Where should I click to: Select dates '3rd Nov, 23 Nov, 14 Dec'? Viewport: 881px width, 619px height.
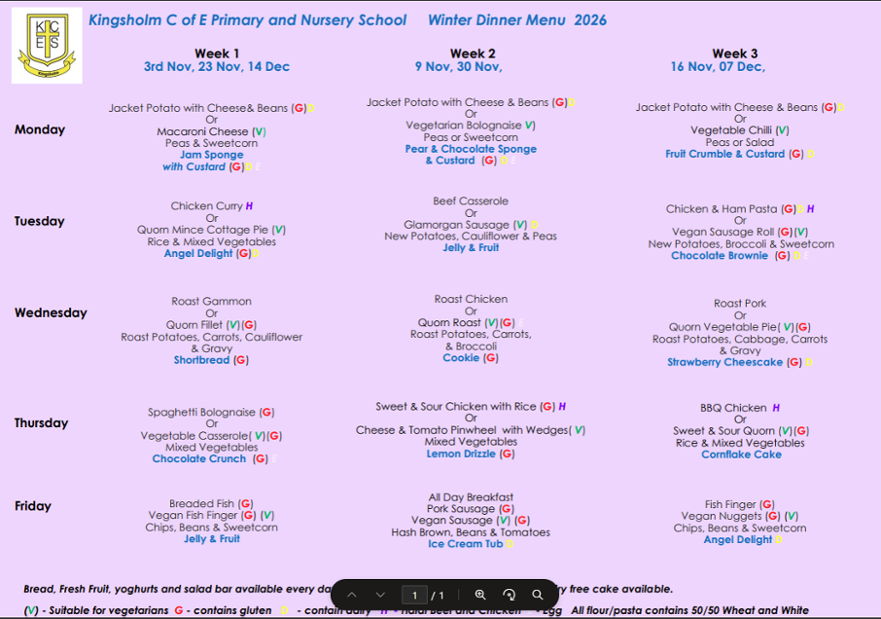click(x=217, y=66)
